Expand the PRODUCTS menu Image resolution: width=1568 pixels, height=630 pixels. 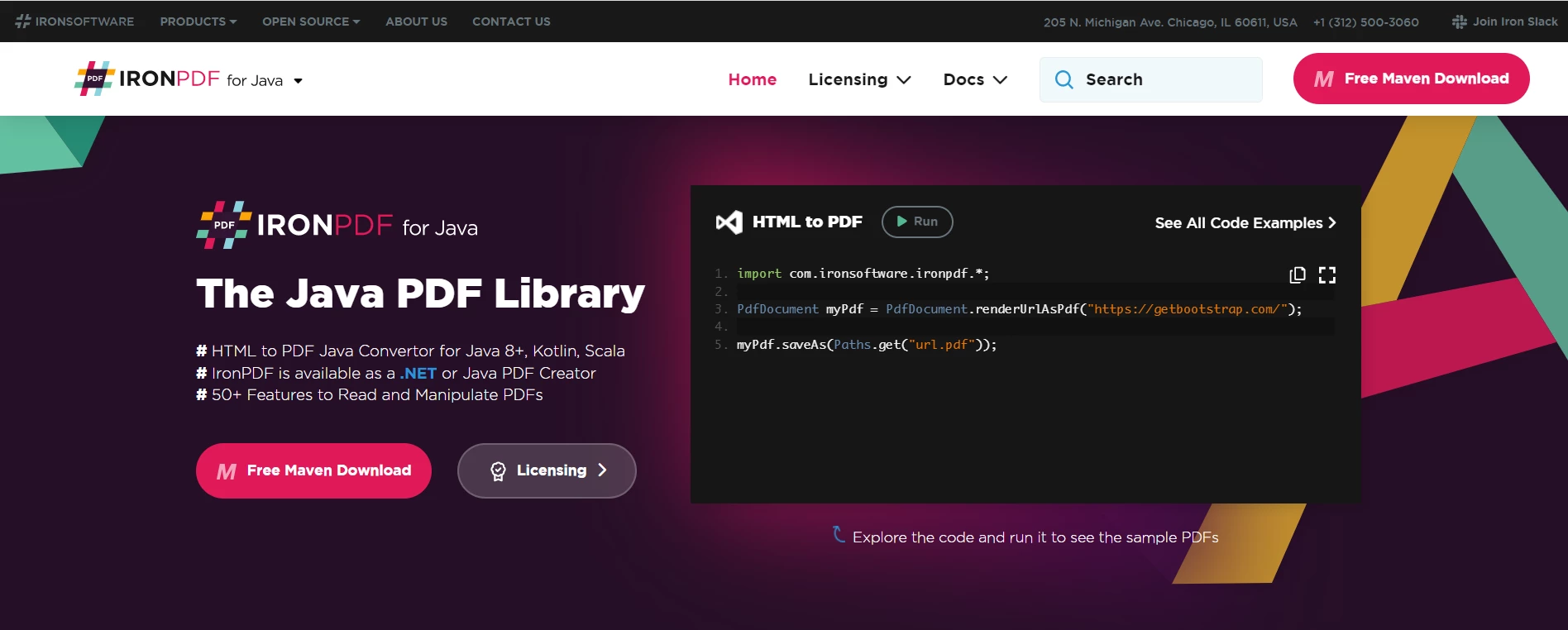[198, 21]
